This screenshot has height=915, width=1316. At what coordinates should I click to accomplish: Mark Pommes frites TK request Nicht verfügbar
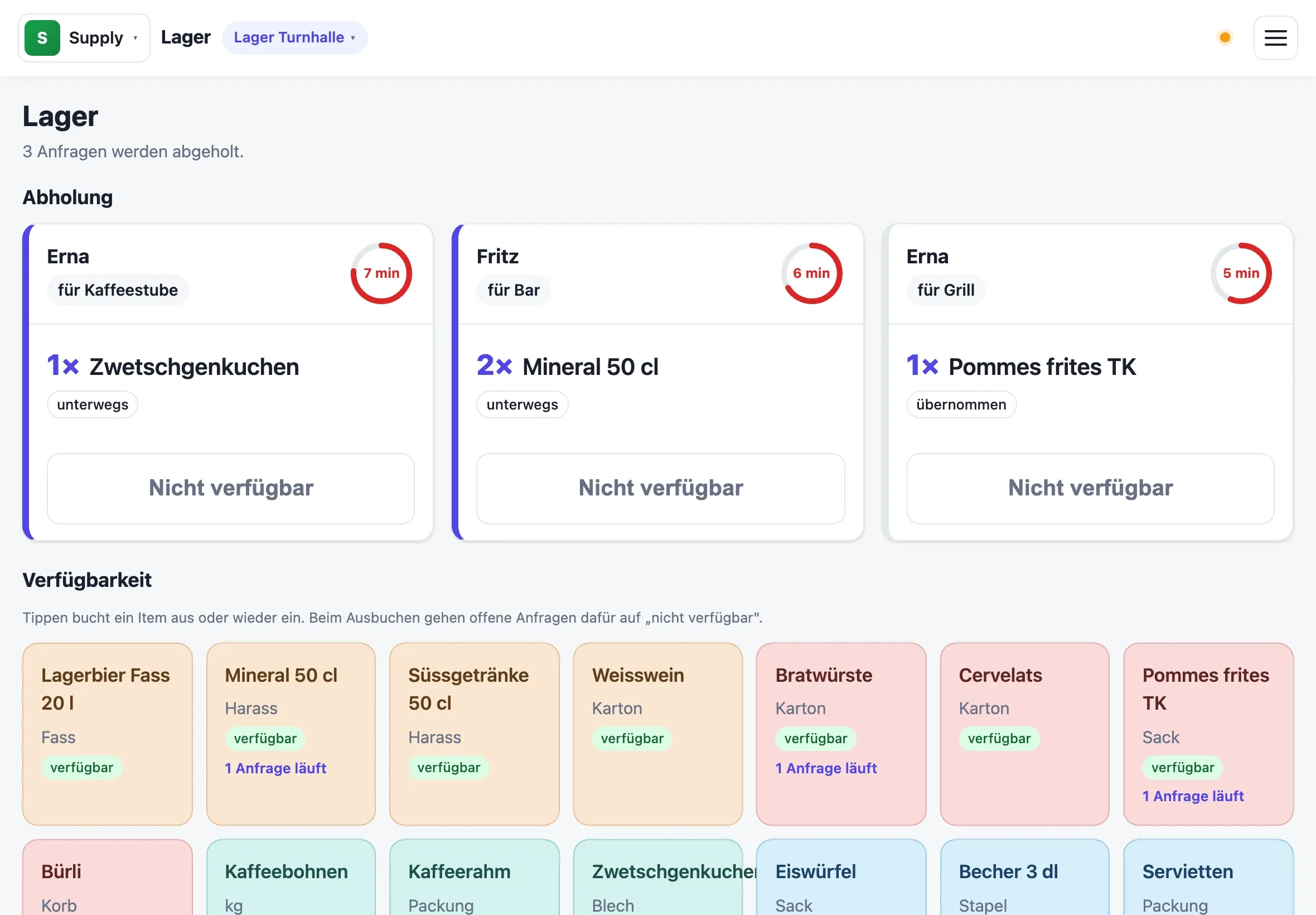[x=1090, y=488]
